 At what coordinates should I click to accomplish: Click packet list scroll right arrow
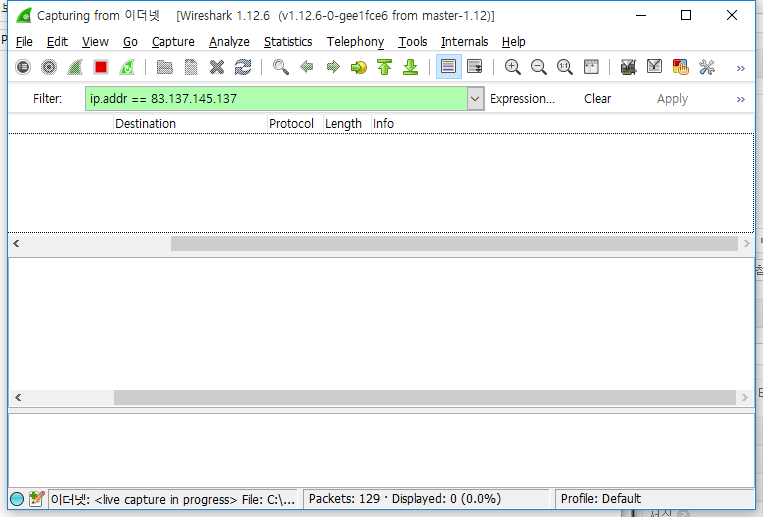pos(746,243)
